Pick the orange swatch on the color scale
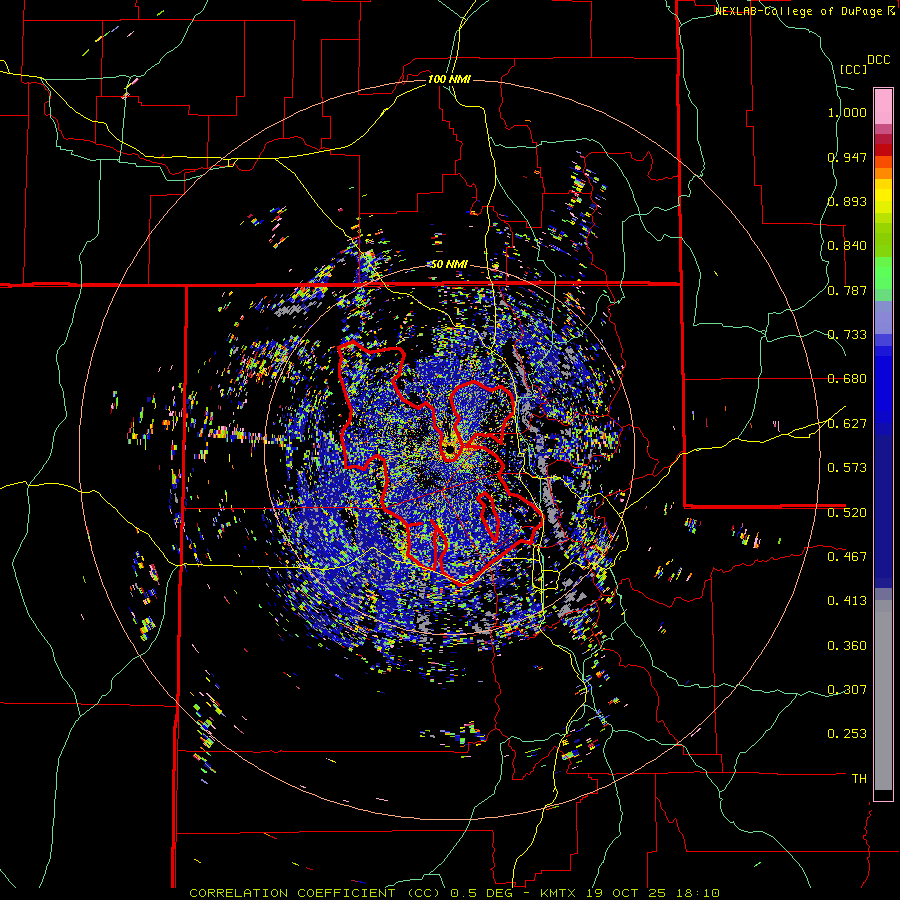Viewport: 900px width, 900px height. coord(883,173)
